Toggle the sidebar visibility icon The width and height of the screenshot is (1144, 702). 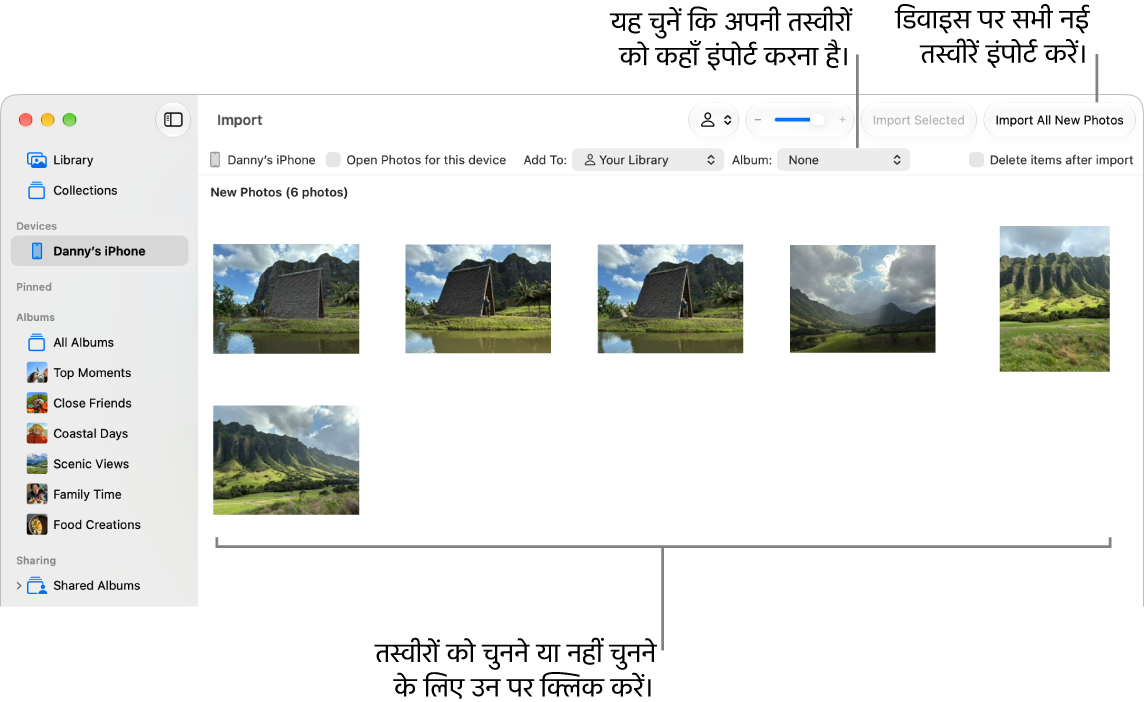pos(173,120)
